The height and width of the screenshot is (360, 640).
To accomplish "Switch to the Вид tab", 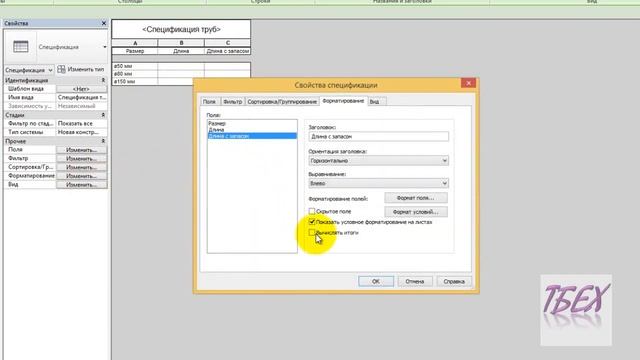I will pyautogui.click(x=374, y=102).
